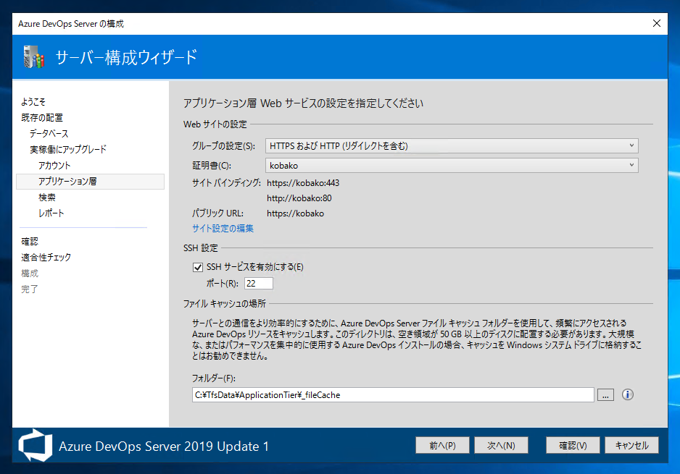The width and height of the screenshot is (680, 474).
Task: Click the public URL https://kobako text
Action: pos(295,213)
